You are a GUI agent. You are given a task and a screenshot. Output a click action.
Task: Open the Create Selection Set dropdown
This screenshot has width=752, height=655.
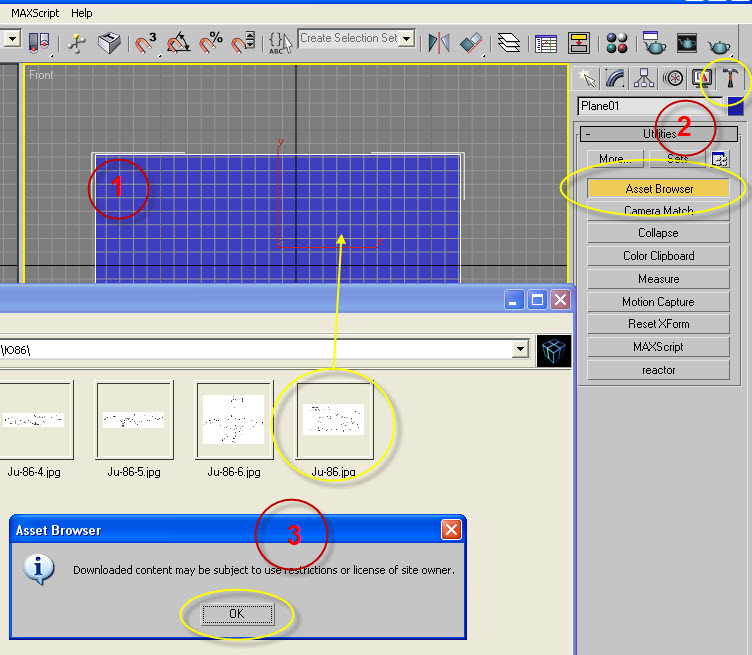(407, 39)
